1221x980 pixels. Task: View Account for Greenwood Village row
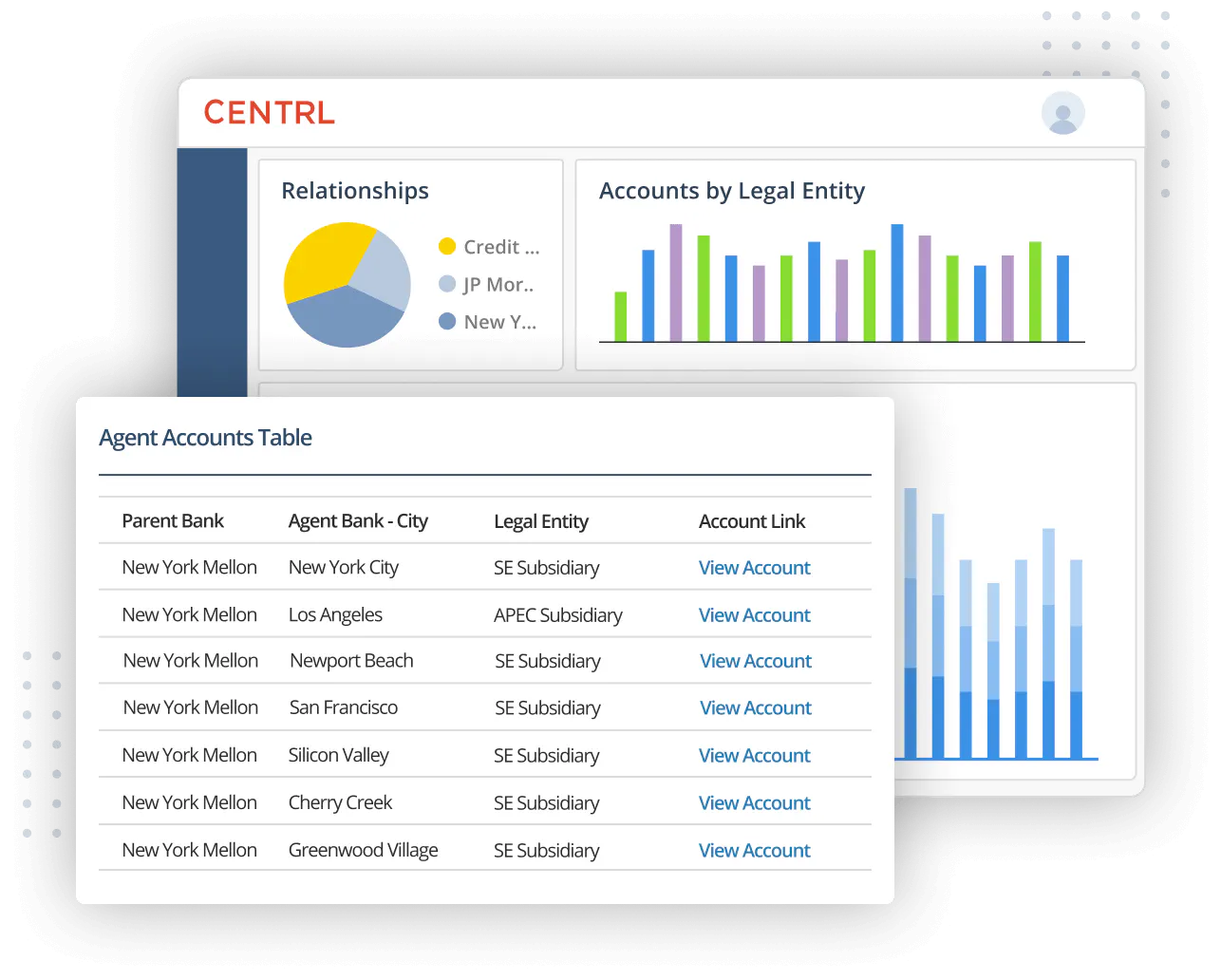point(754,850)
